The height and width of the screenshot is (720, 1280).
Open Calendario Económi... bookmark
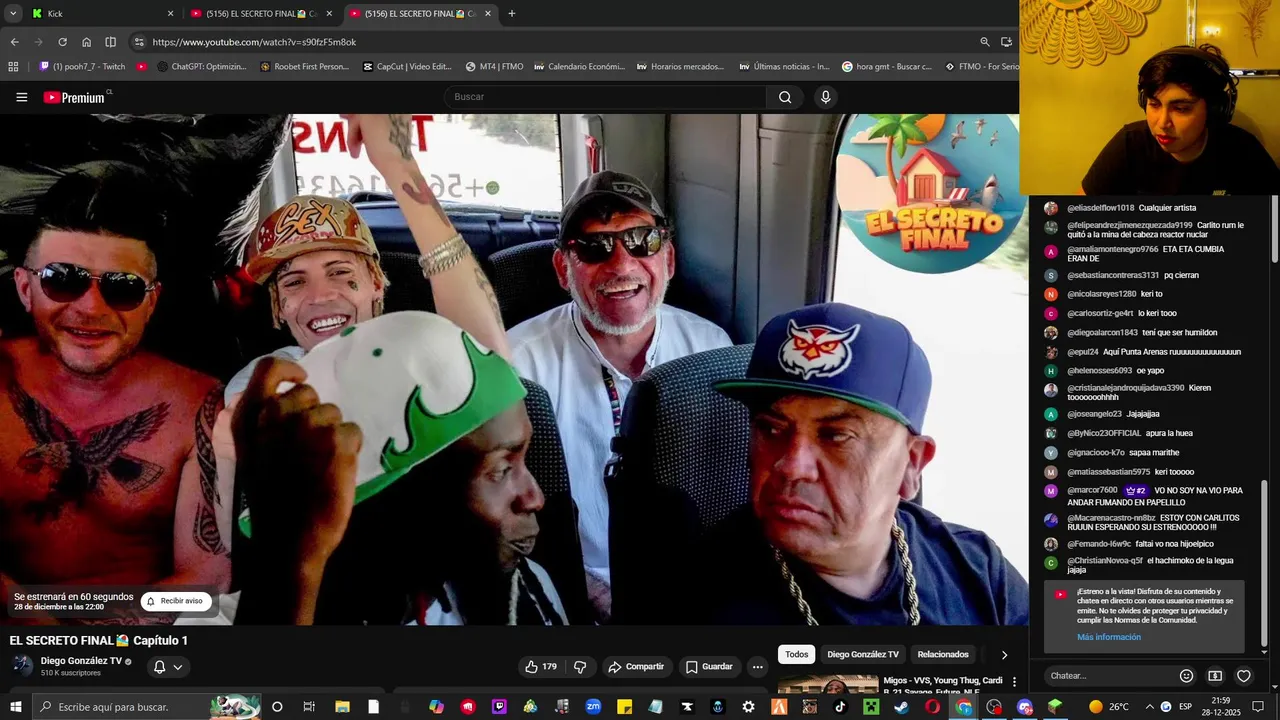579,67
